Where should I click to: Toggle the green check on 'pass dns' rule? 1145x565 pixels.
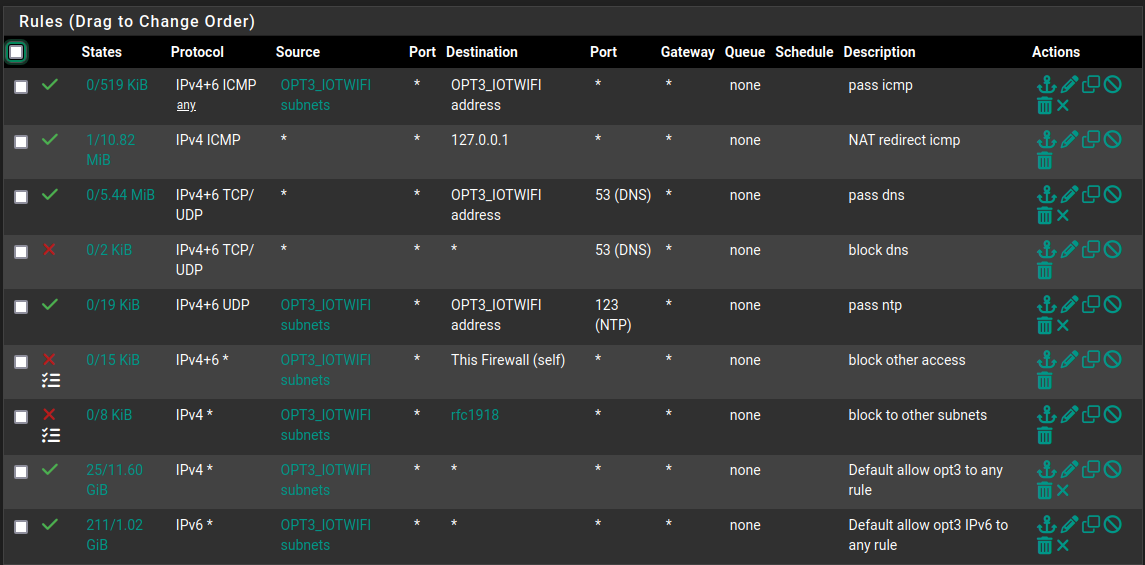(50, 194)
